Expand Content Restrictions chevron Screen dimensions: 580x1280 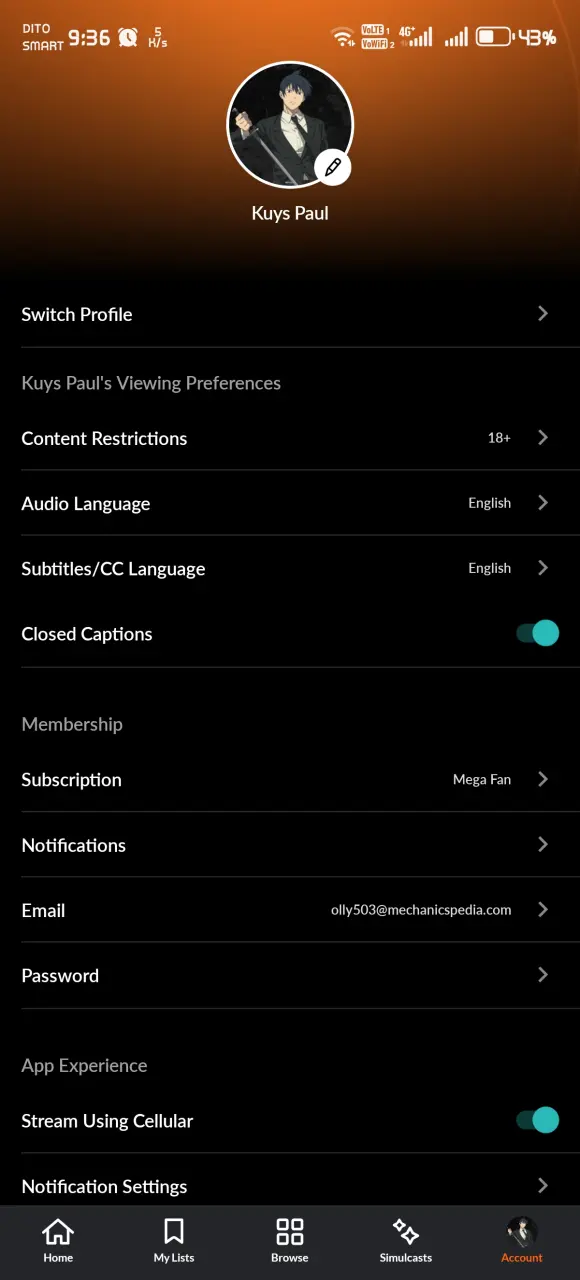[543, 438]
